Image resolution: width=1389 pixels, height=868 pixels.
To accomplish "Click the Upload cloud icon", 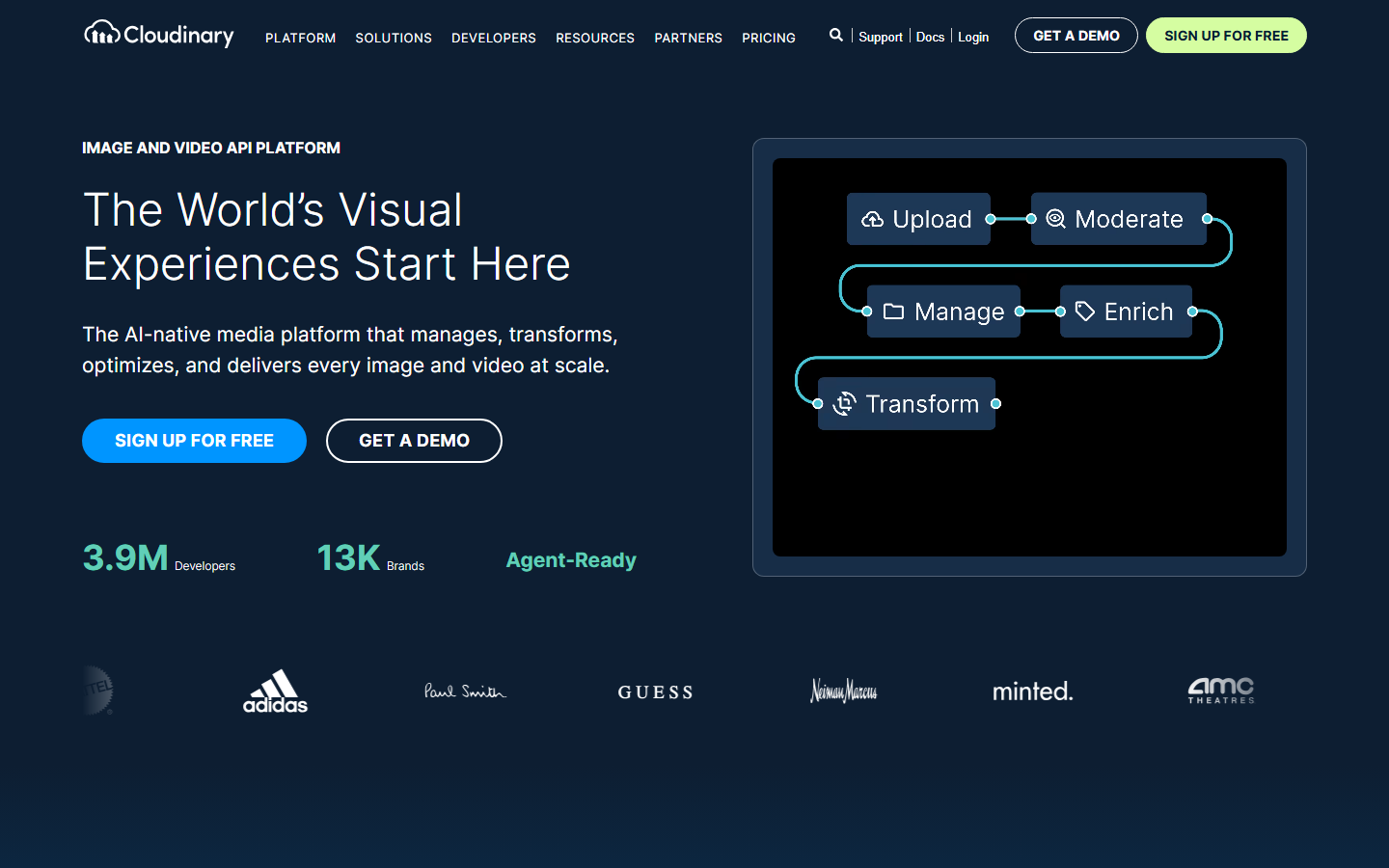I will coord(872,219).
